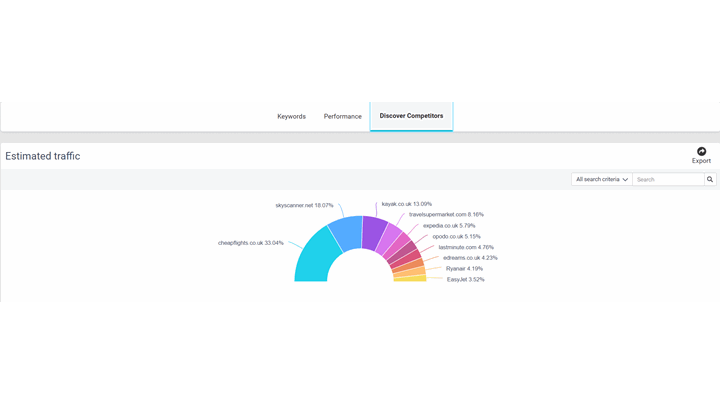Click the Export arrow icon

click(x=701, y=151)
